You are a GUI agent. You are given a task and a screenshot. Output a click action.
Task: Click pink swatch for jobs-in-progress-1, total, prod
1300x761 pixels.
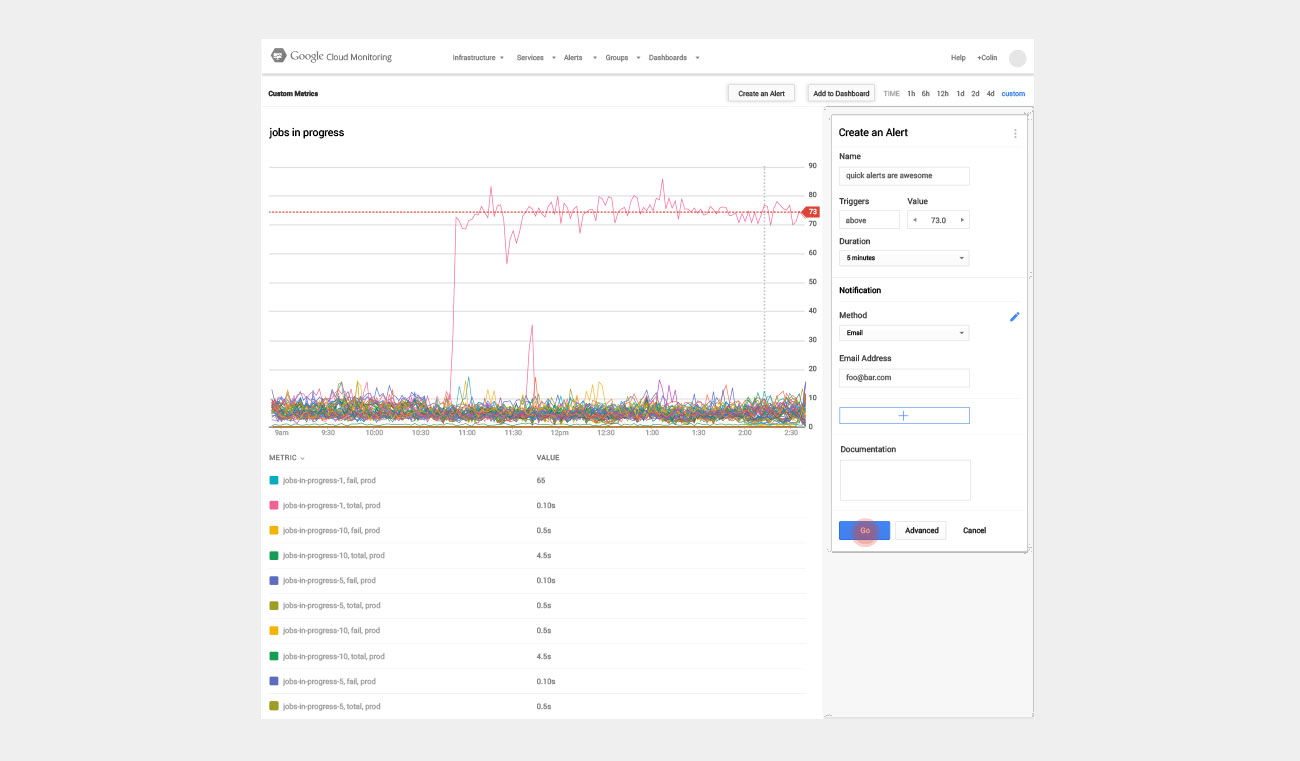click(x=274, y=506)
